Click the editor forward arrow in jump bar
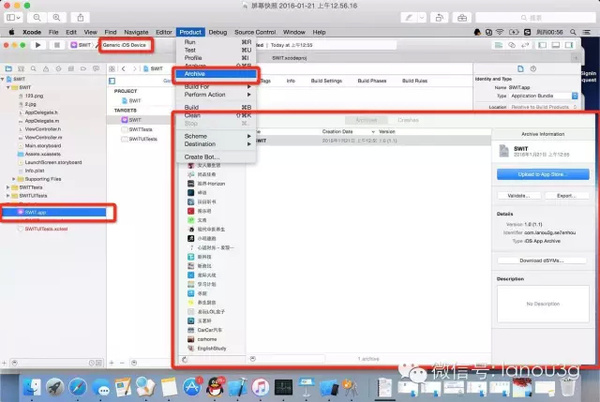The height and width of the screenshot is (402, 600). [x=134, y=69]
